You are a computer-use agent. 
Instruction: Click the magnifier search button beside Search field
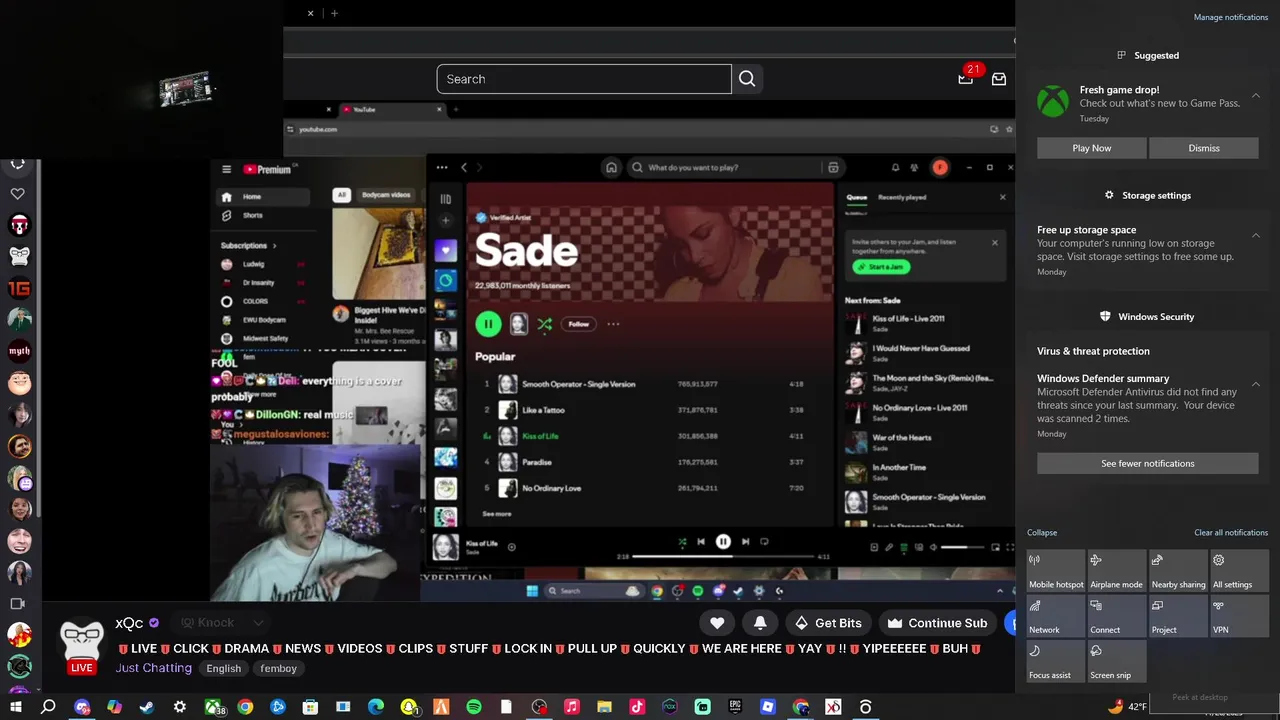(x=747, y=79)
